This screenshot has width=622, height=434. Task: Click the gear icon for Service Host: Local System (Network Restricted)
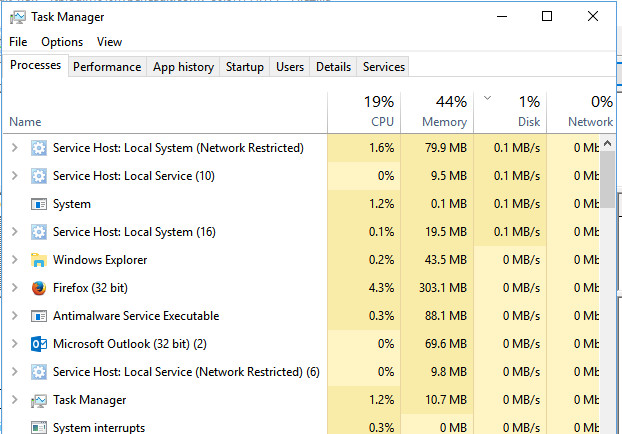tap(39, 148)
